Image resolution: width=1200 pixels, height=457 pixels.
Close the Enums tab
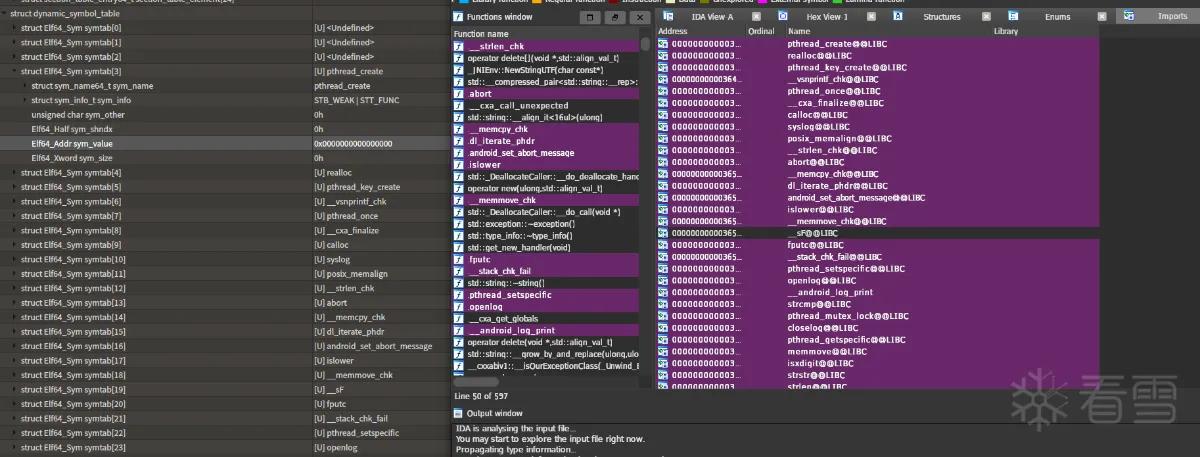click(x=1102, y=17)
